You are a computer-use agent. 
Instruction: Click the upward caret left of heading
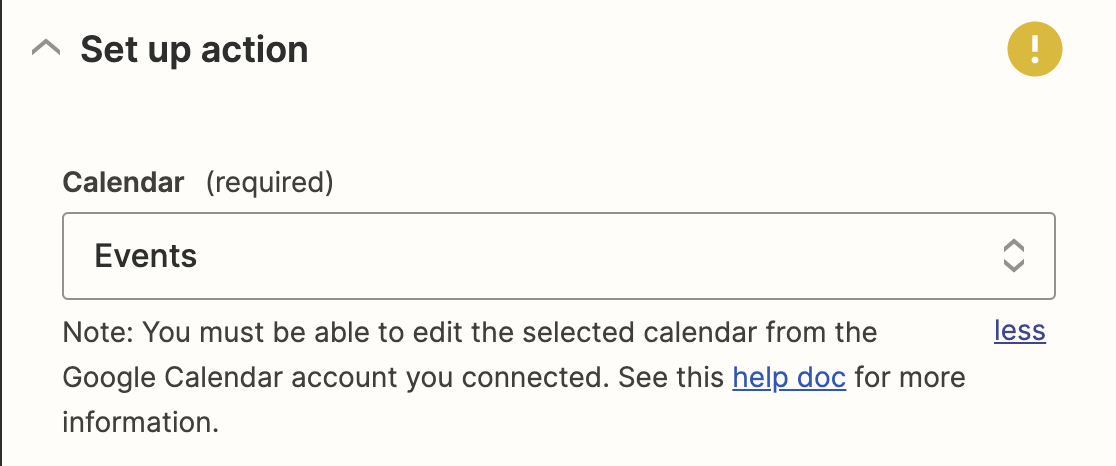point(46,50)
